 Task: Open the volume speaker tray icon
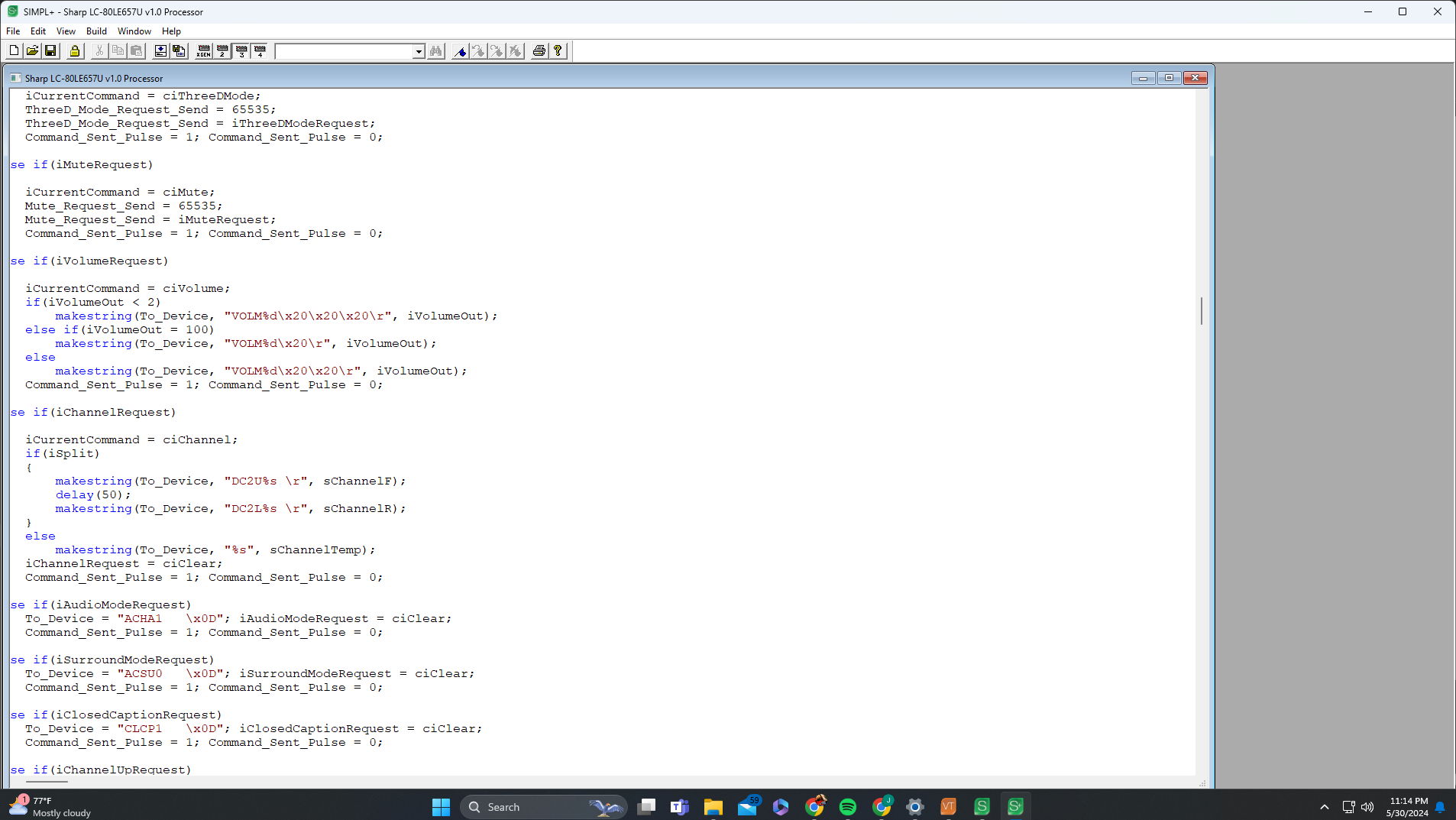point(1368,807)
